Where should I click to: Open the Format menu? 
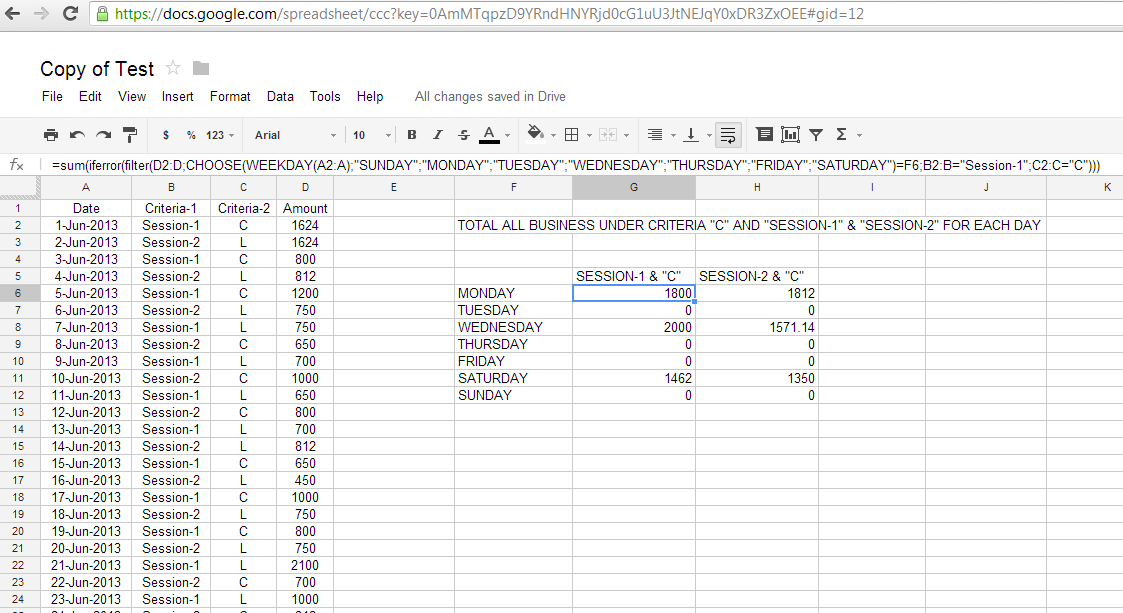230,96
